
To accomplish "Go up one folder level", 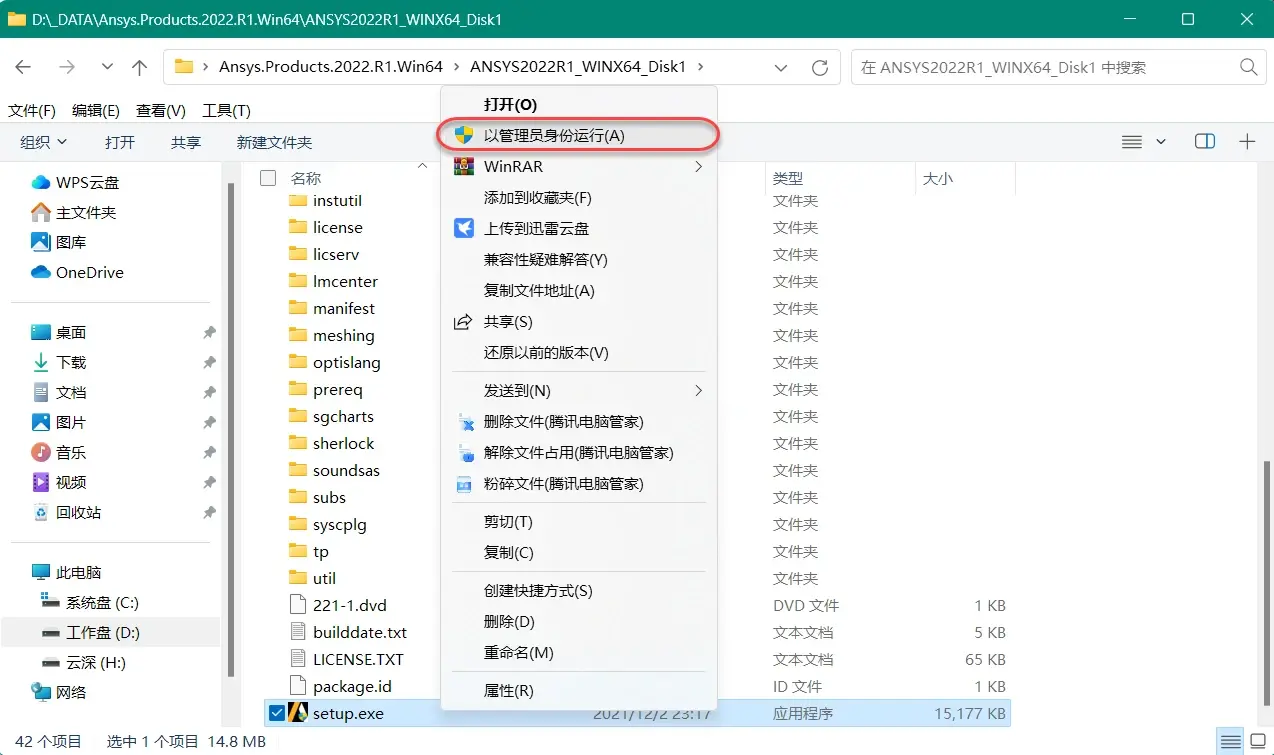I will point(140,67).
